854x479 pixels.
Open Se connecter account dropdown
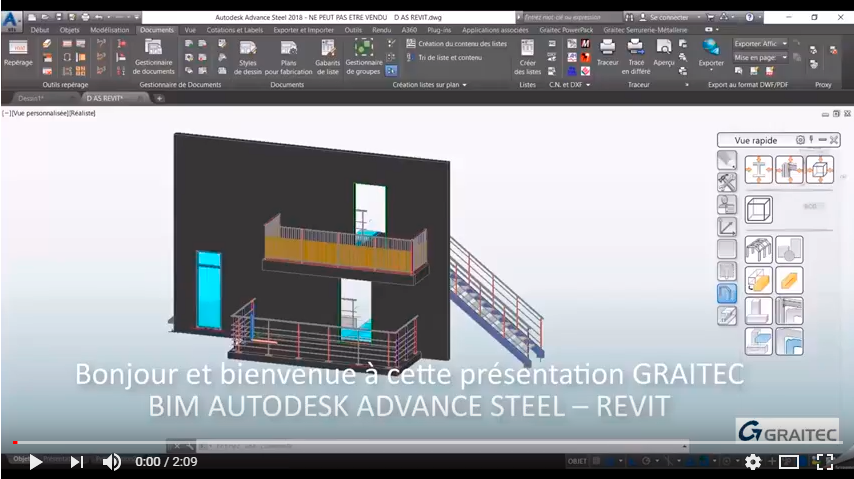[x=699, y=17]
